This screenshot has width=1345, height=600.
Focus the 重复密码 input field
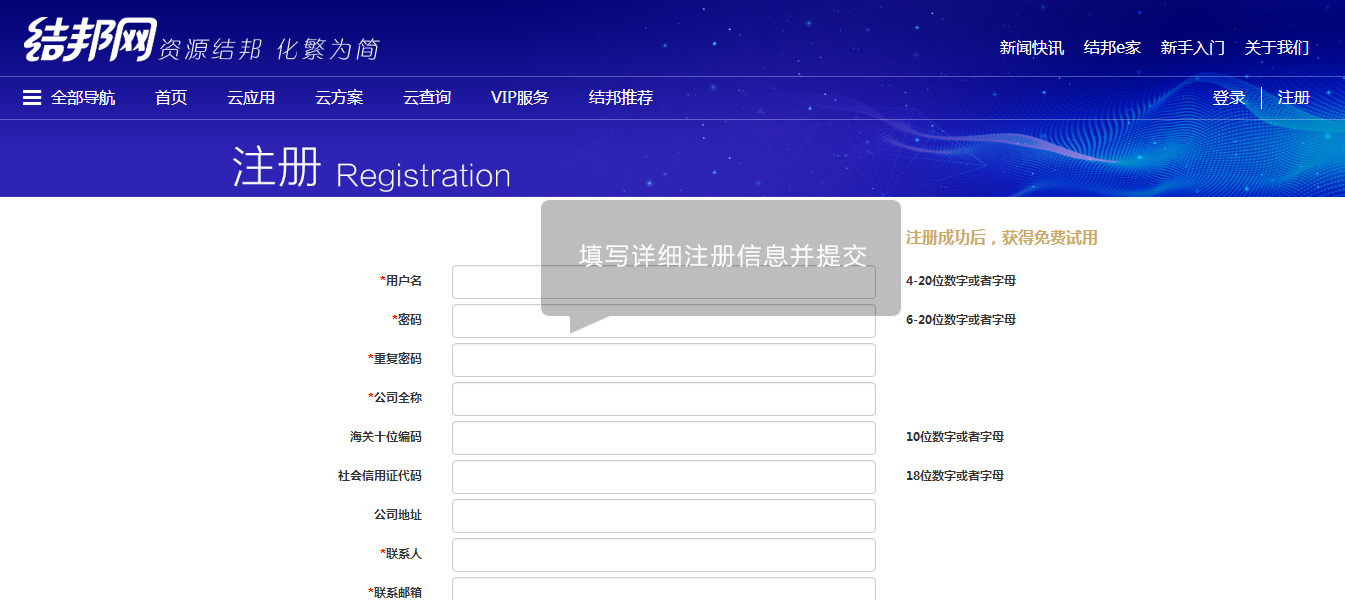pos(663,360)
